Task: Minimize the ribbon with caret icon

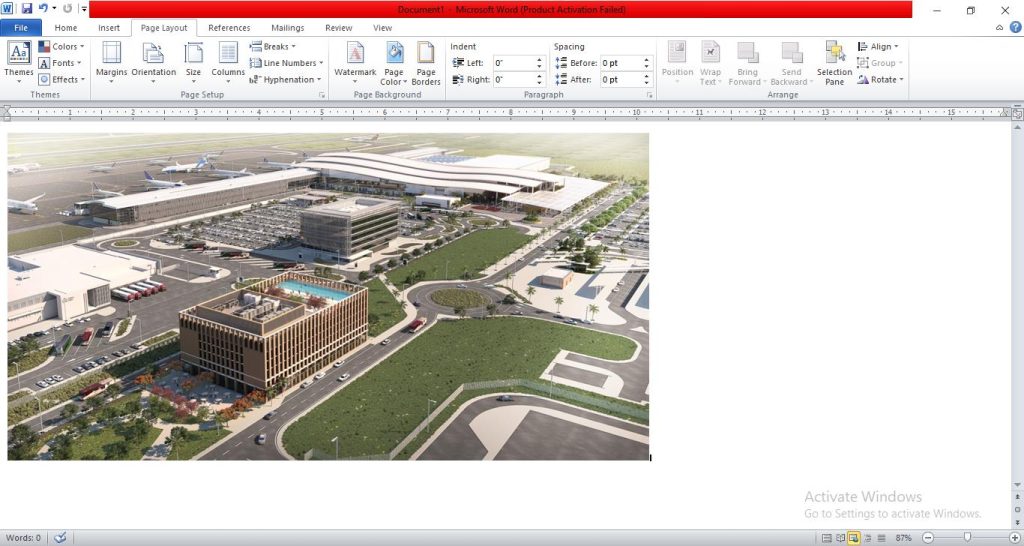Action: (999, 27)
